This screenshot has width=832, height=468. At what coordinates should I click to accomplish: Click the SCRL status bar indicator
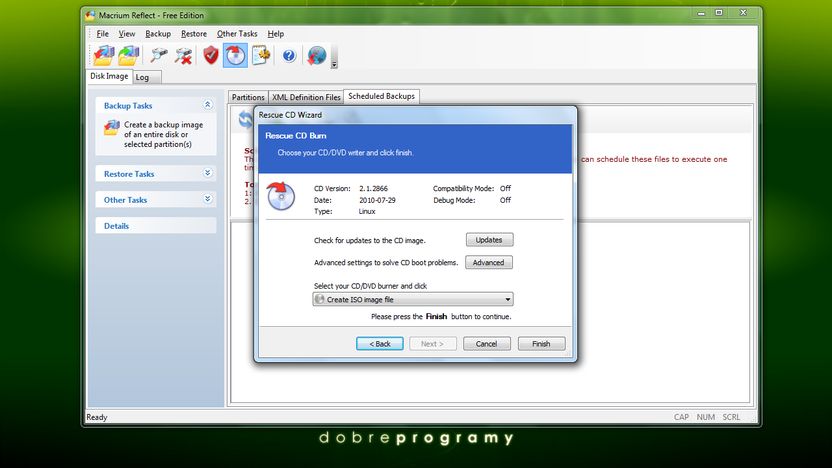(731, 417)
